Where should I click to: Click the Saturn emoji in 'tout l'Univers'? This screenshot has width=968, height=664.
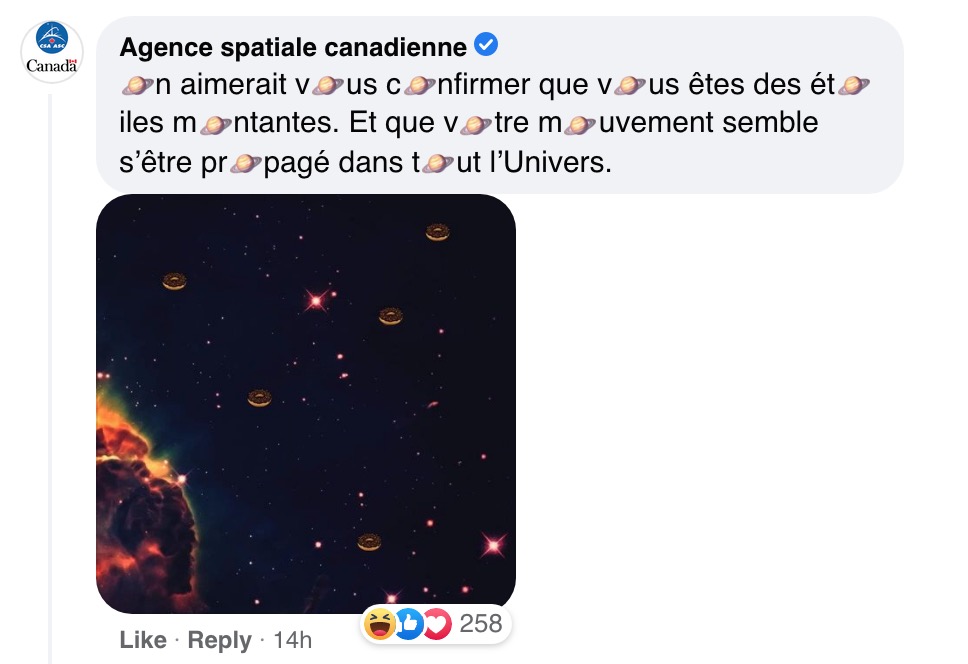click(x=438, y=164)
